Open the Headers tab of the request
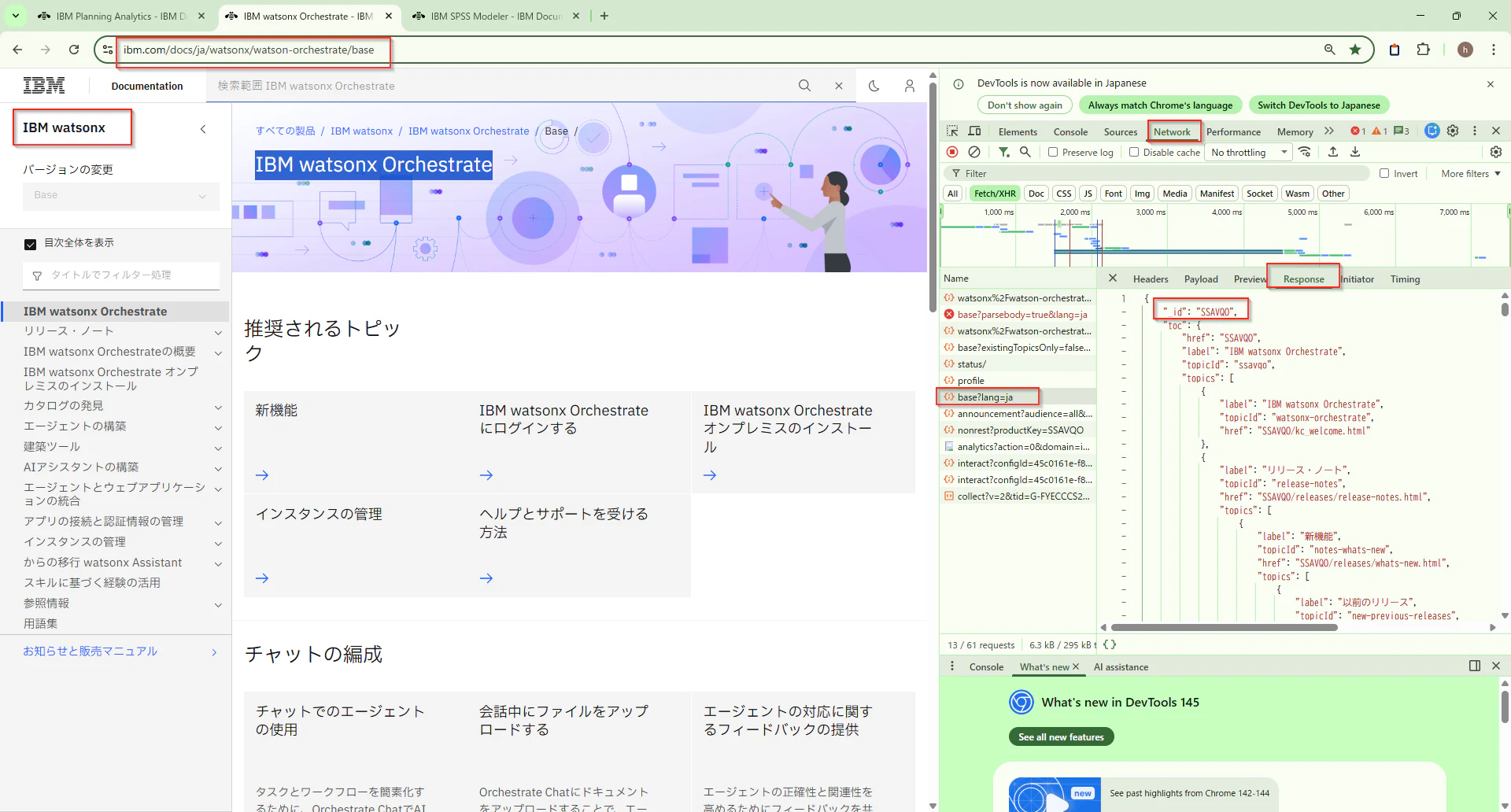1511x812 pixels. (x=1151, y=279)
